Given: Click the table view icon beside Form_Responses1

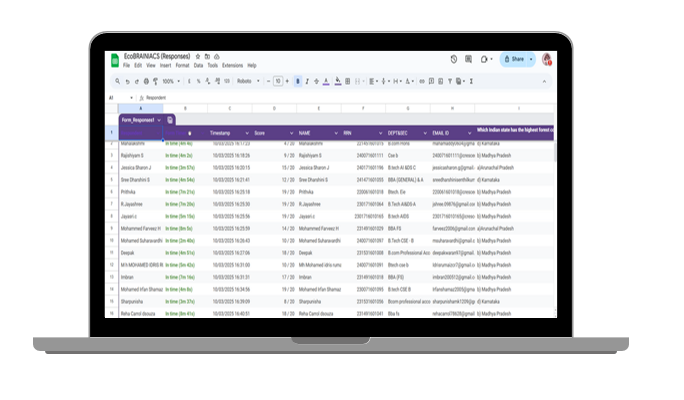Looking at the screenshot, I should coord(170,119).
